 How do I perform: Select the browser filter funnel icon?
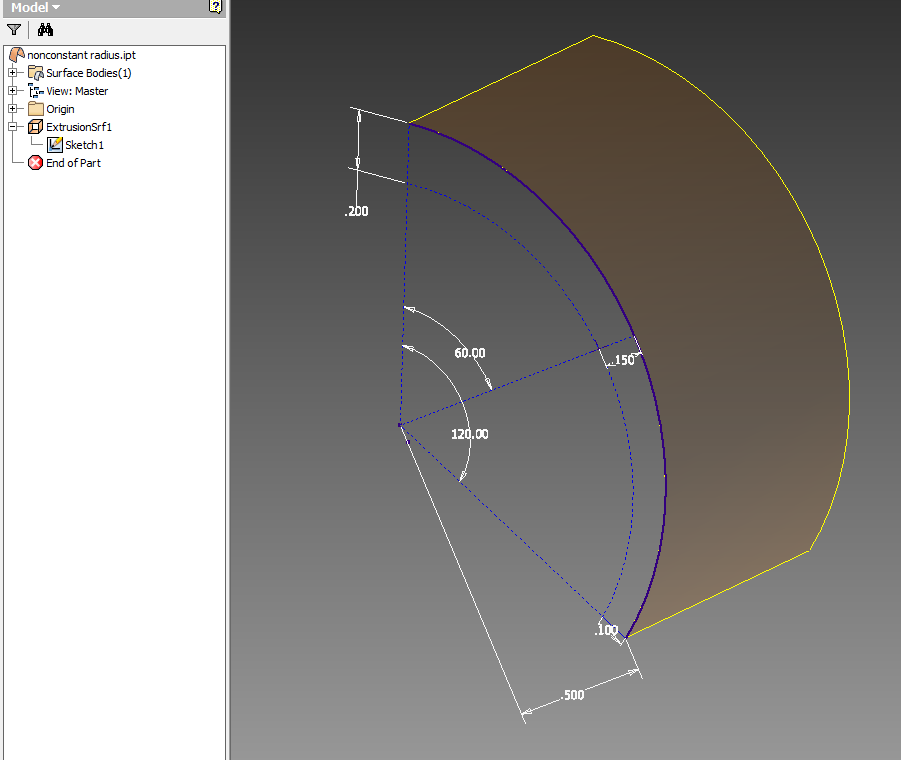click(x=14, y=29)
